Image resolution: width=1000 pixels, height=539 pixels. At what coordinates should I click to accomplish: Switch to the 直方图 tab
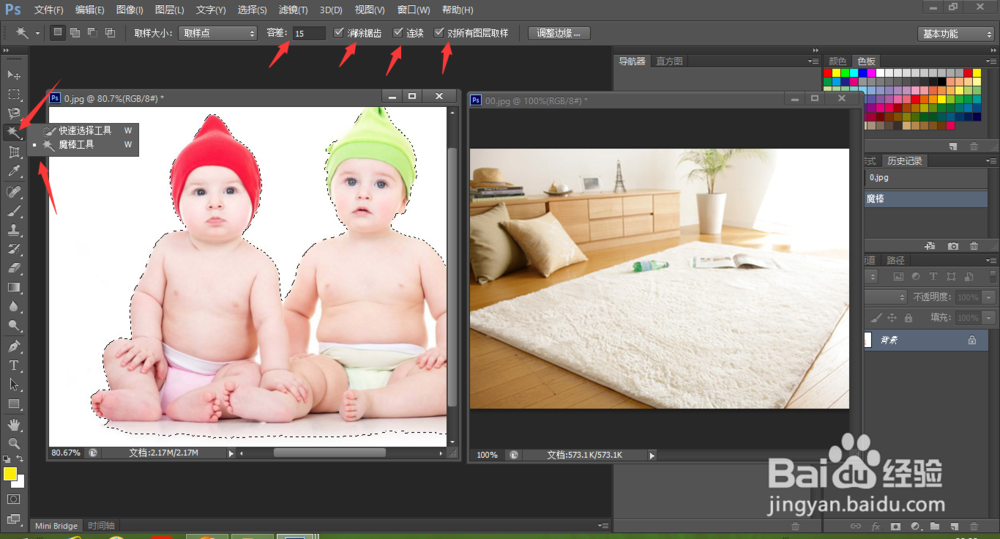click(669, 61)
